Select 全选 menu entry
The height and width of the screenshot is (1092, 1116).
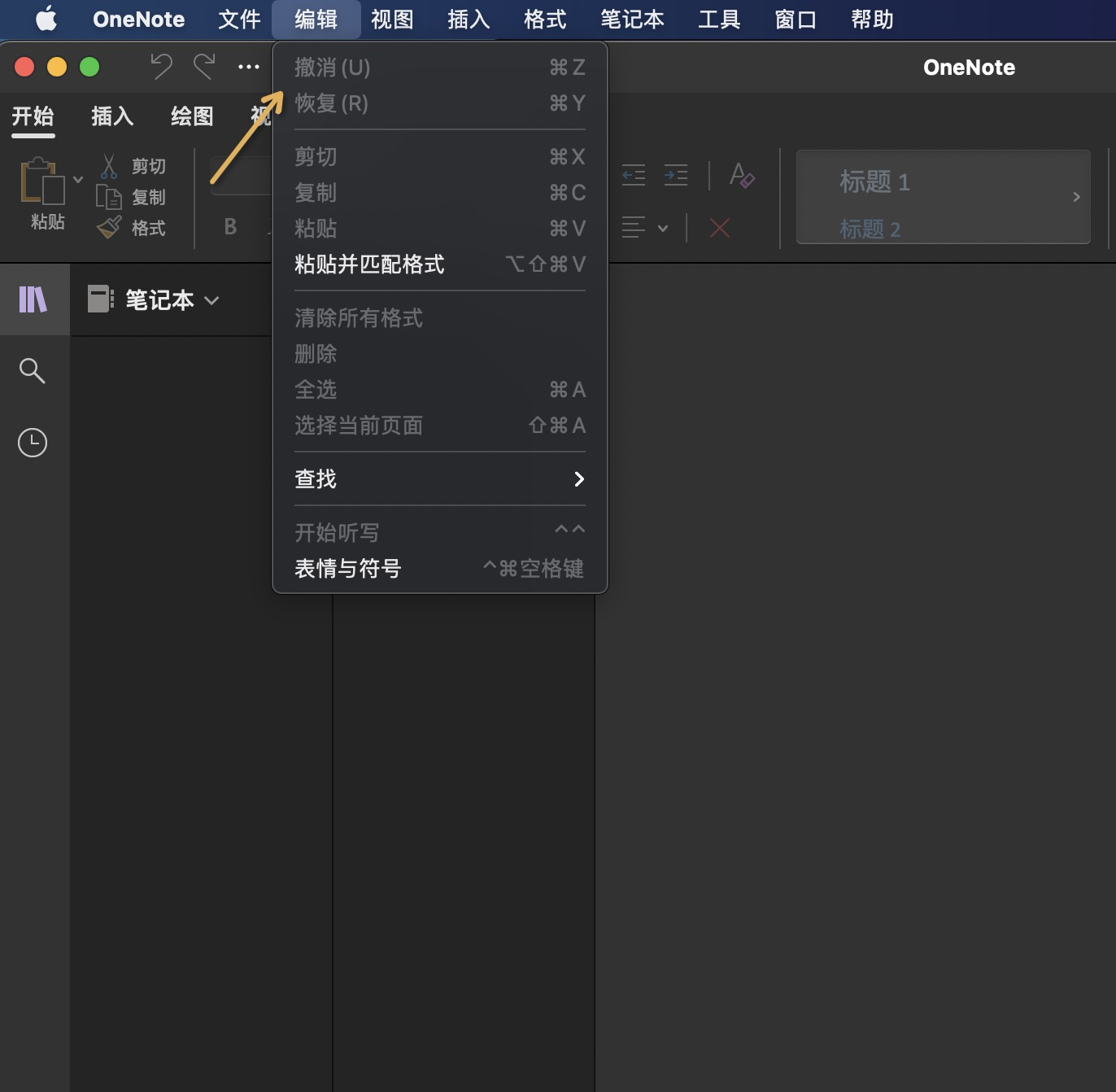[440, 389]
